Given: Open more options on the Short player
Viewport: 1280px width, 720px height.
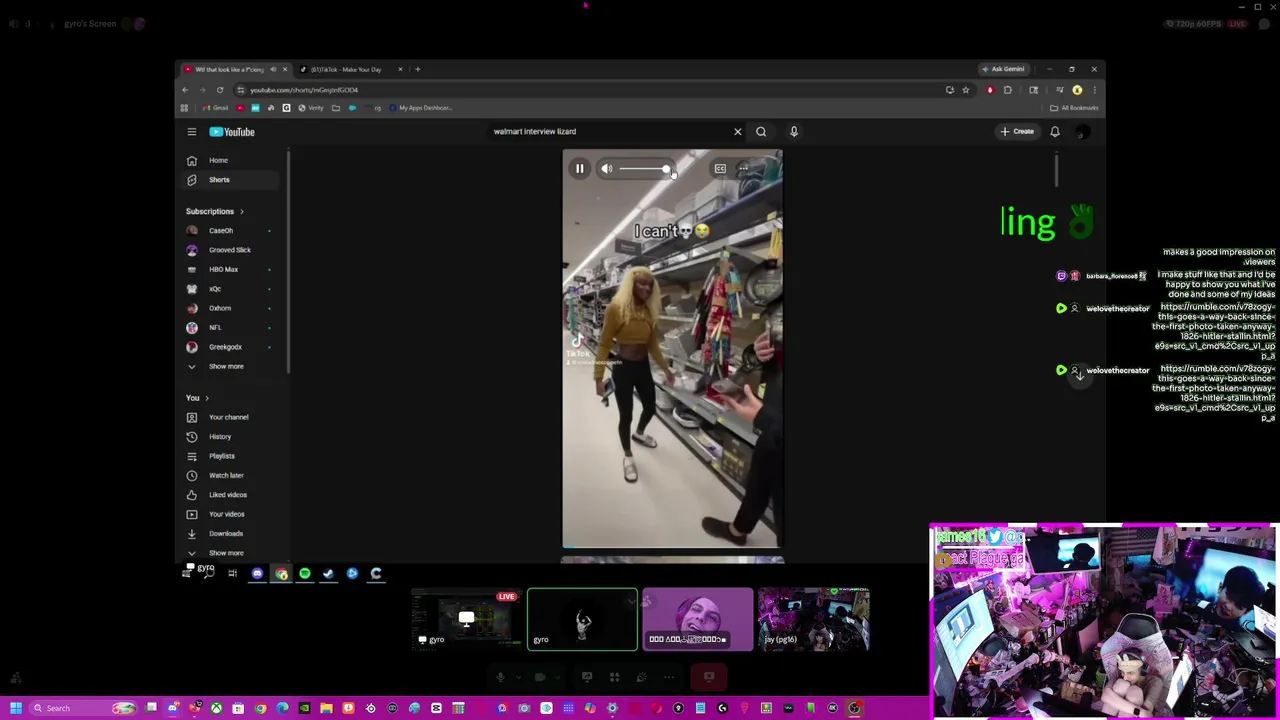Looking at the screenshot, I should [x=743, y=169].
